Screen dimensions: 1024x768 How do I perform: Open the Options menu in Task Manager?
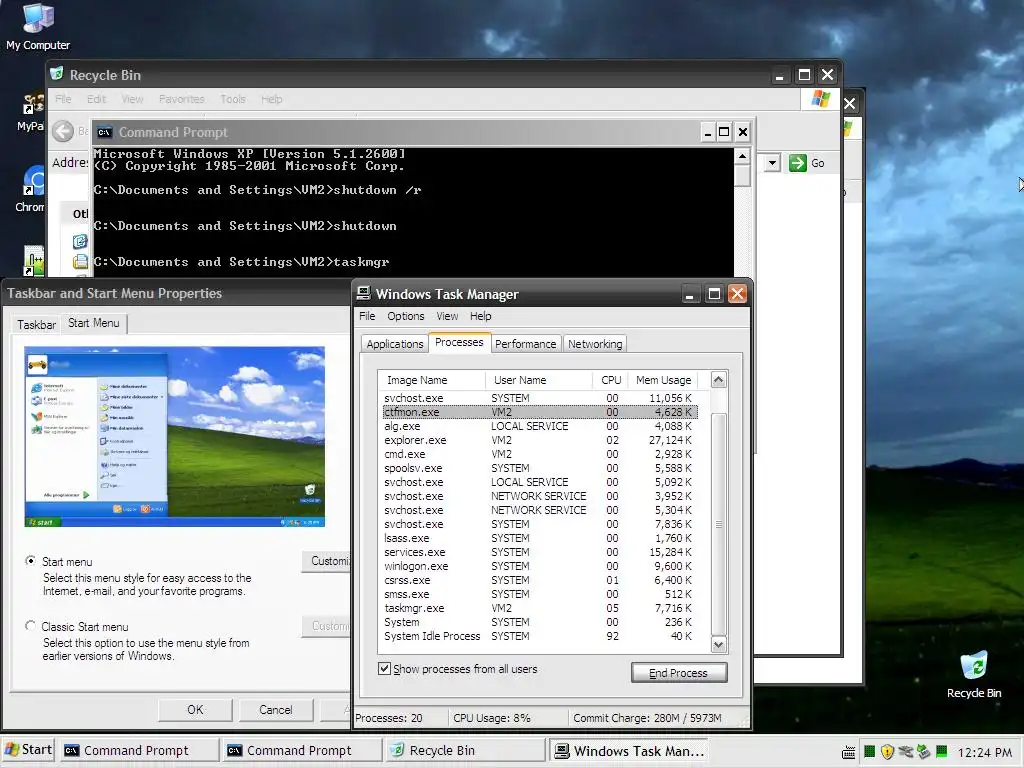(406, 316)
